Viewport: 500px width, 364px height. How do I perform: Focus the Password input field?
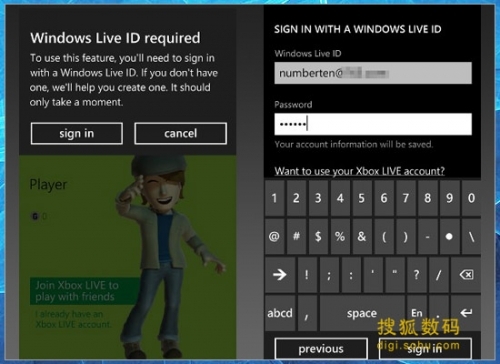coord(373,124)
